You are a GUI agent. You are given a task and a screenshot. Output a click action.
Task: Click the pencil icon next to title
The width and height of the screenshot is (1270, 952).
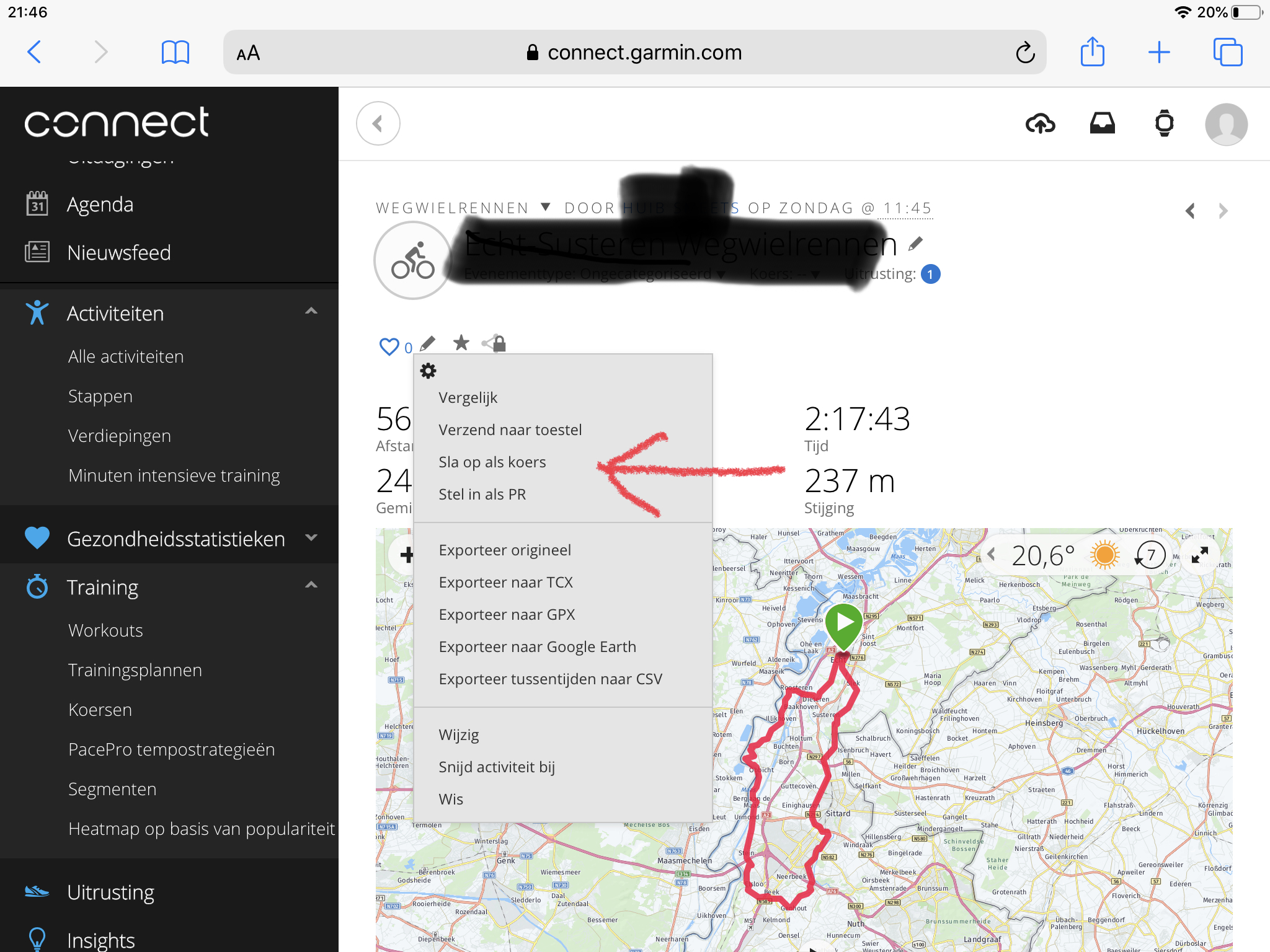coord(915,244)
